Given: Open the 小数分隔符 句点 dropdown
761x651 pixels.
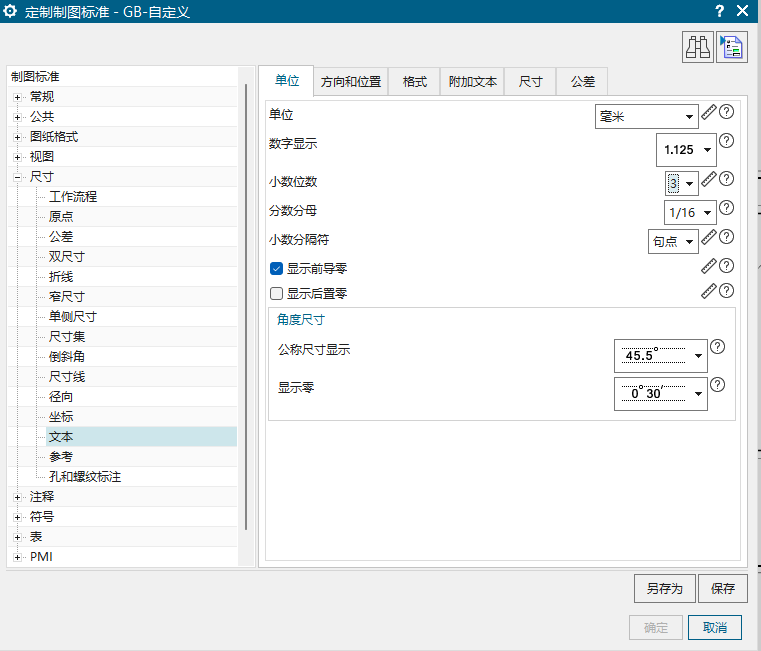Looking at the screenshot, I should pos(673,241).
